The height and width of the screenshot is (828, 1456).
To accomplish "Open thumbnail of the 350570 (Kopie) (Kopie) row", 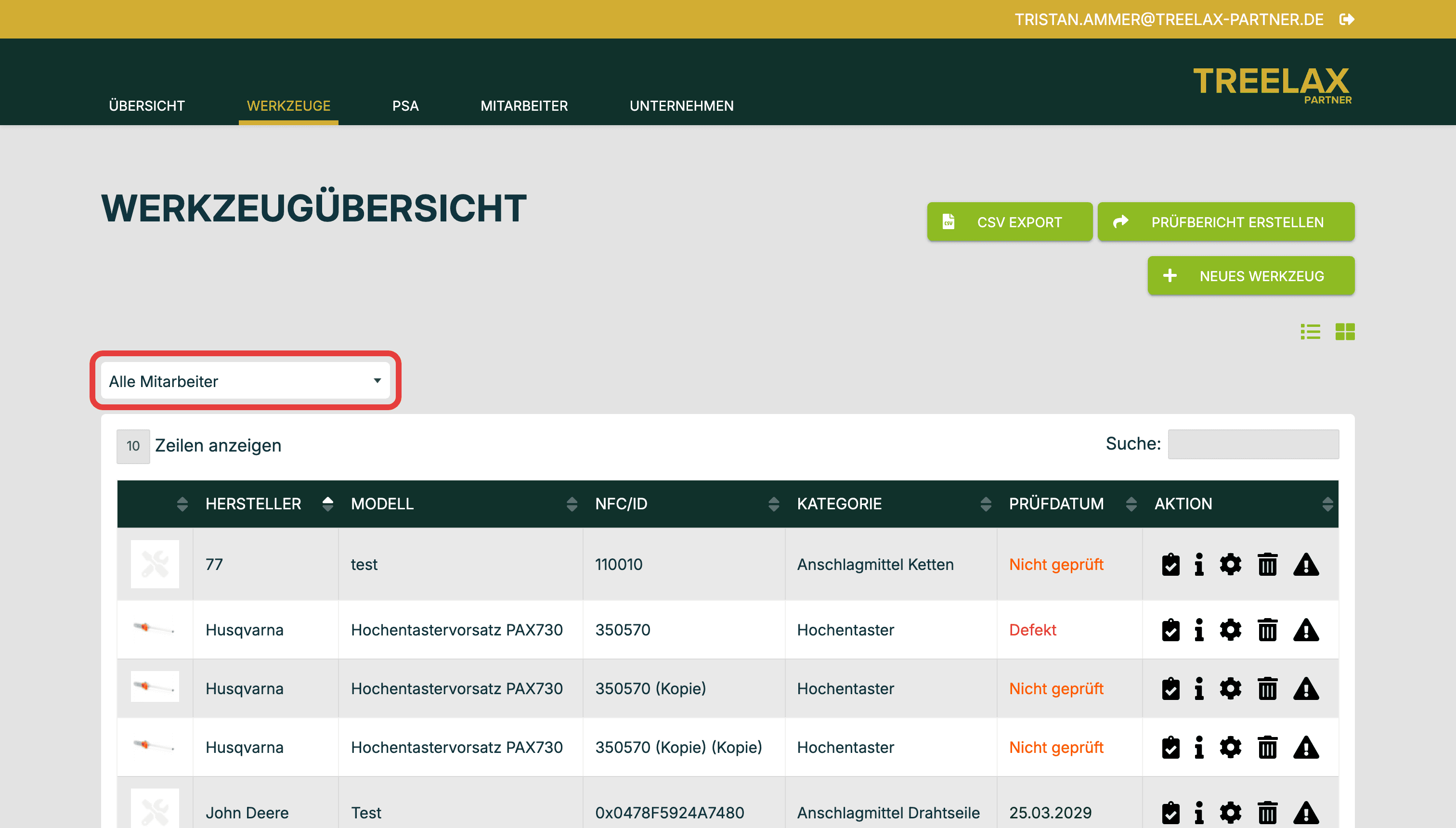I will pos(155,745).
